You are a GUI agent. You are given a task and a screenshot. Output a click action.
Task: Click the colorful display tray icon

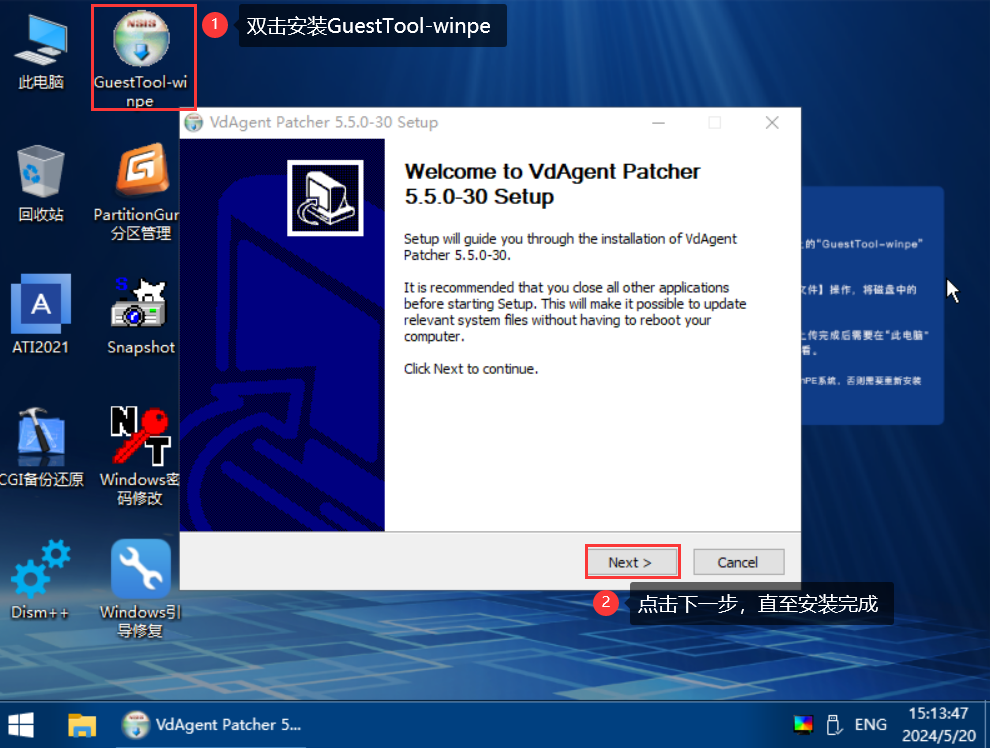803,724
